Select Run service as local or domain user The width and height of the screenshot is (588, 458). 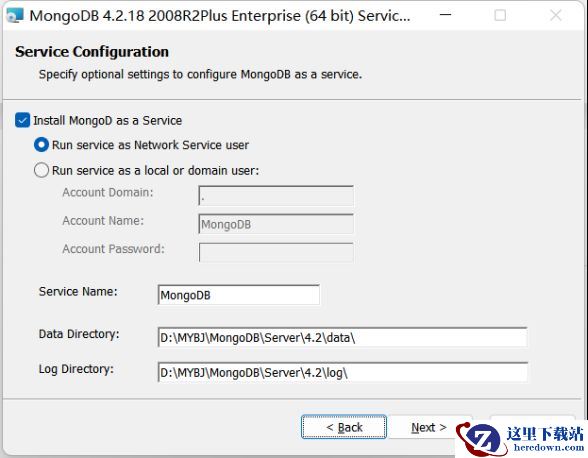click(x=41, y=170)
